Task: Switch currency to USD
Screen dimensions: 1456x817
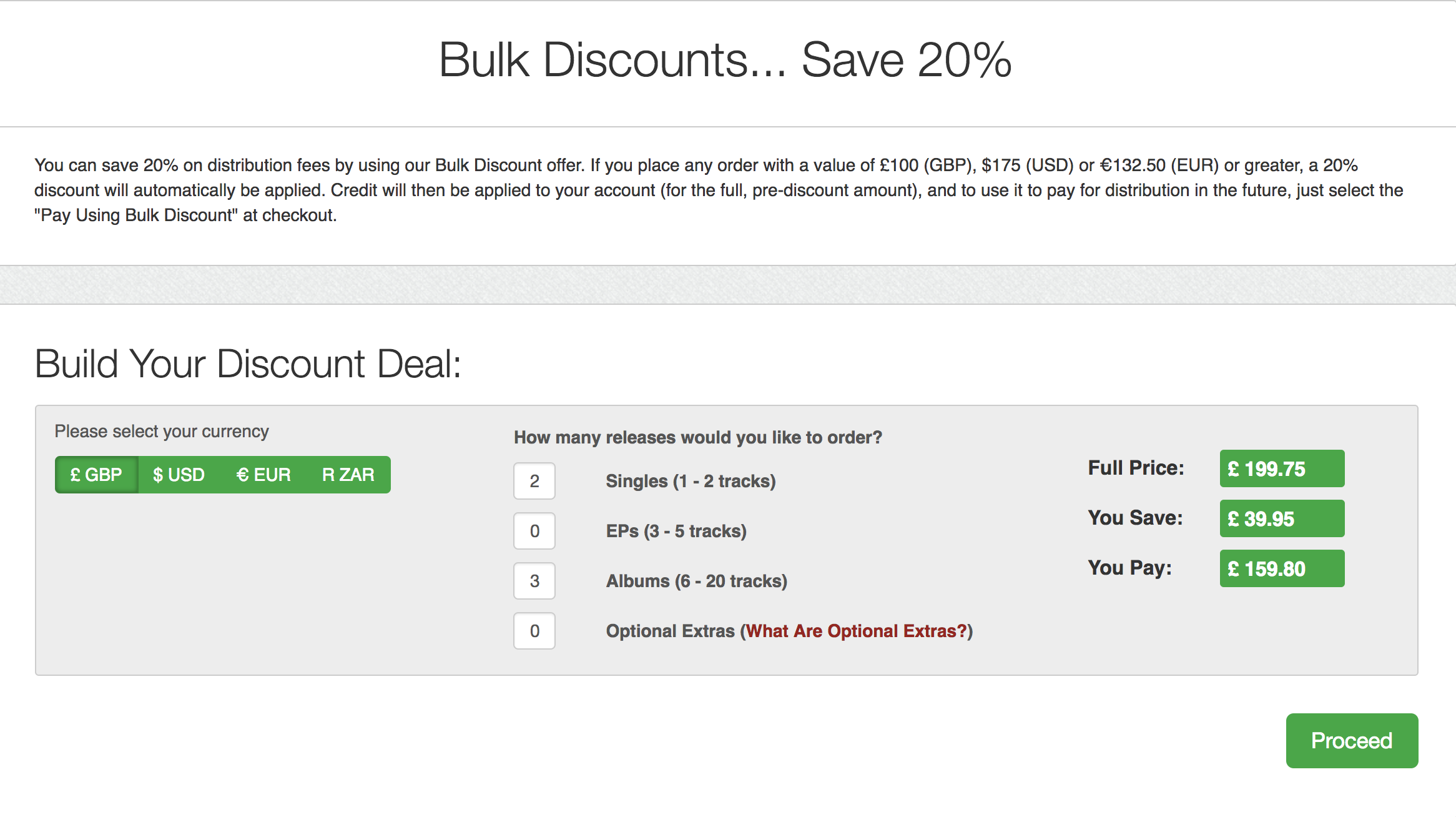Action: [178, 475]
